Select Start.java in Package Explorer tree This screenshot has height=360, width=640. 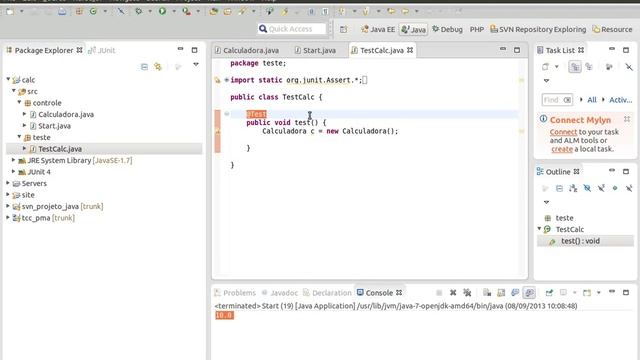coord(54,126)
